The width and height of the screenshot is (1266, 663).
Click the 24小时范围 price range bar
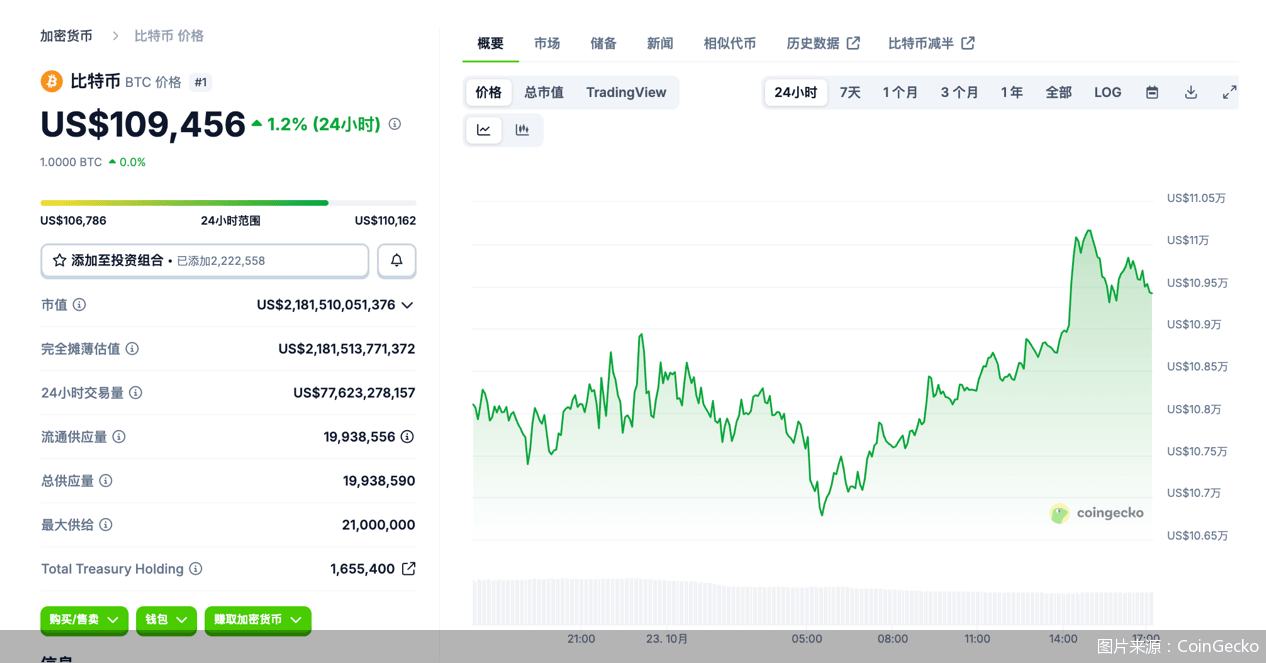pyautogui.click(x=228, y=203)
